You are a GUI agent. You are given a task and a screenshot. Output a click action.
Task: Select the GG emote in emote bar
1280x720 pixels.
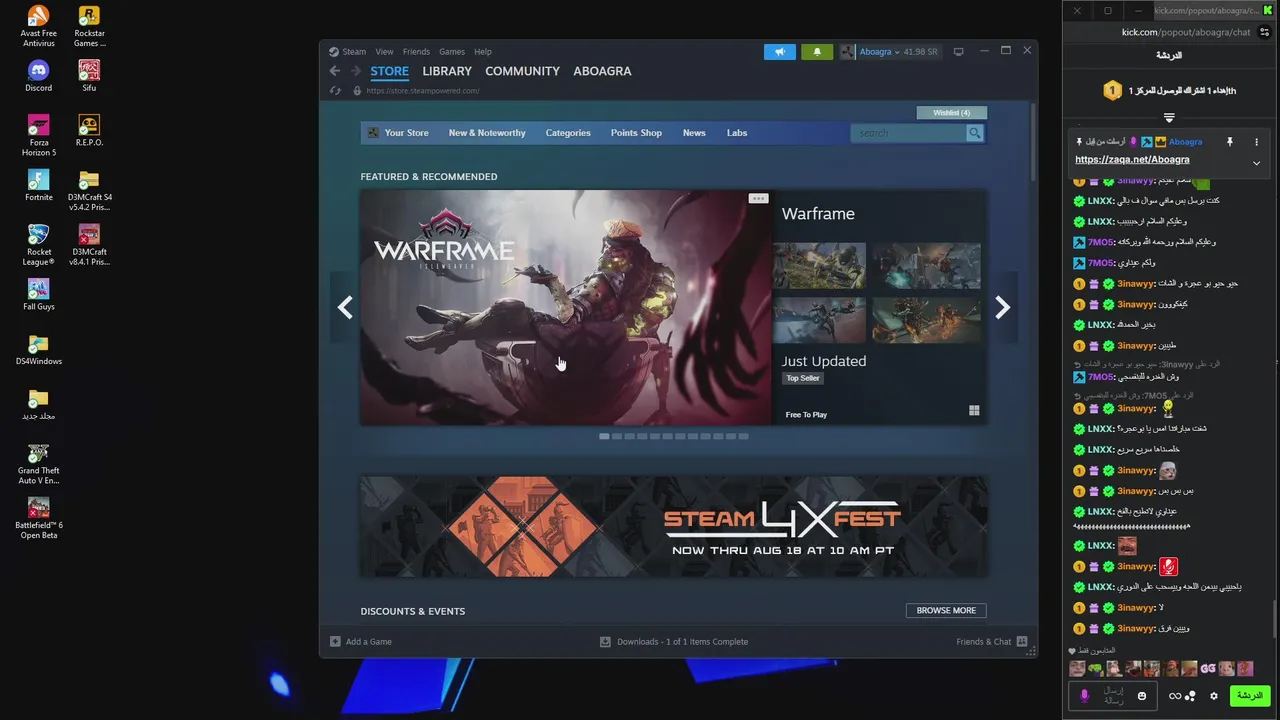[1208, 669]
